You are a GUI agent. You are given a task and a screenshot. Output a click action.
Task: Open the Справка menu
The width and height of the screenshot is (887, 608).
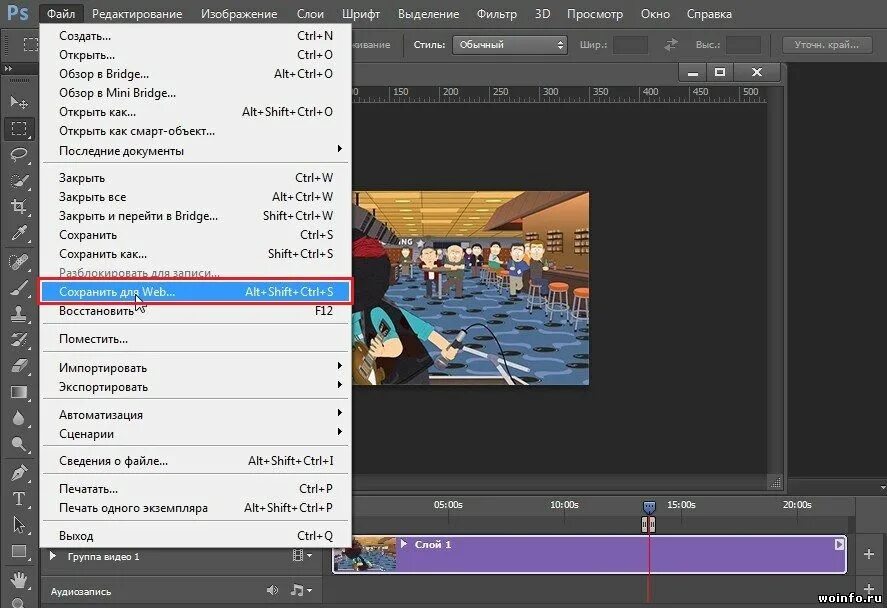(x=709, y=14)
